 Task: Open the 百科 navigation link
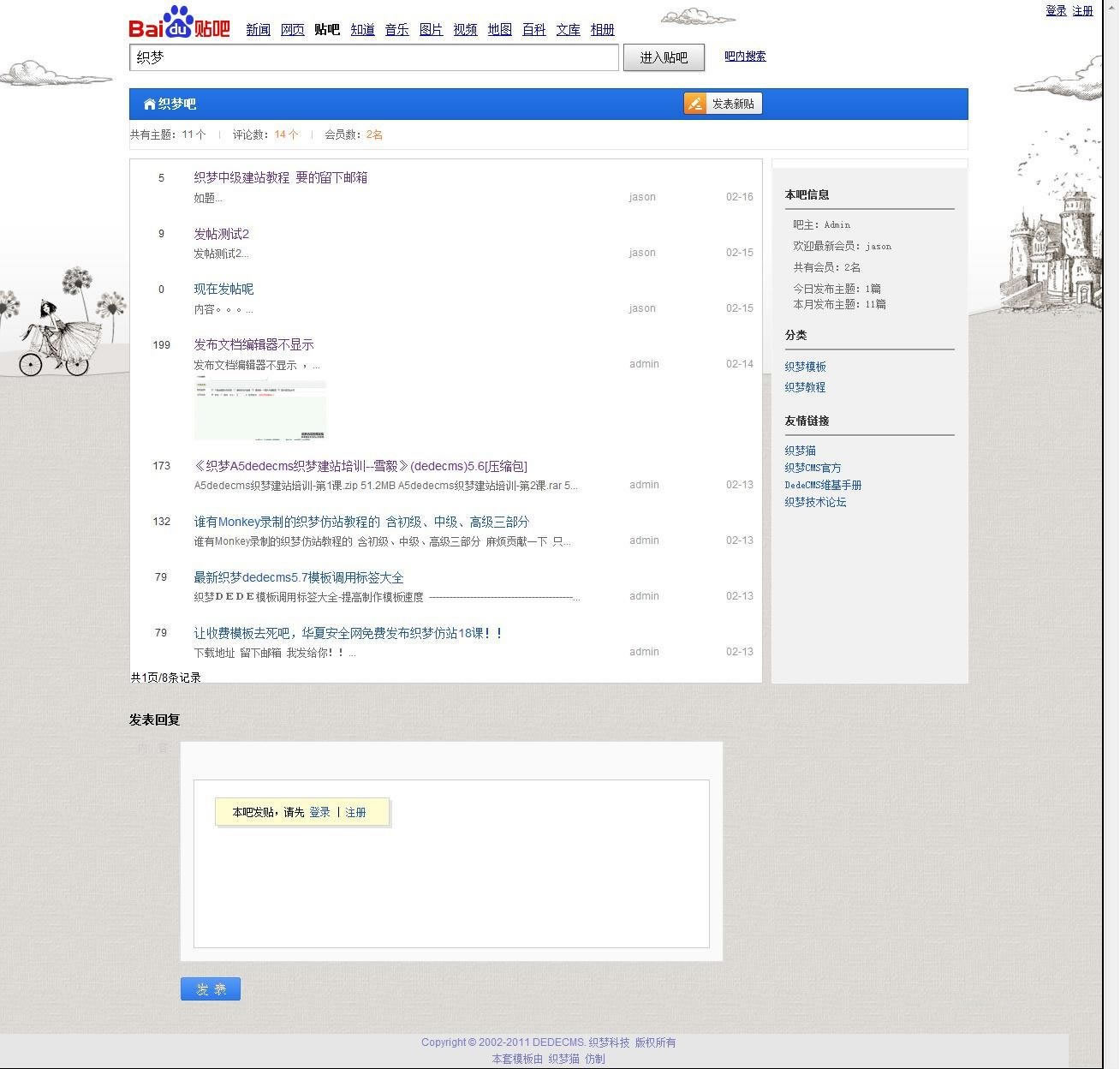pyautogui.click(x=533, y=30)
